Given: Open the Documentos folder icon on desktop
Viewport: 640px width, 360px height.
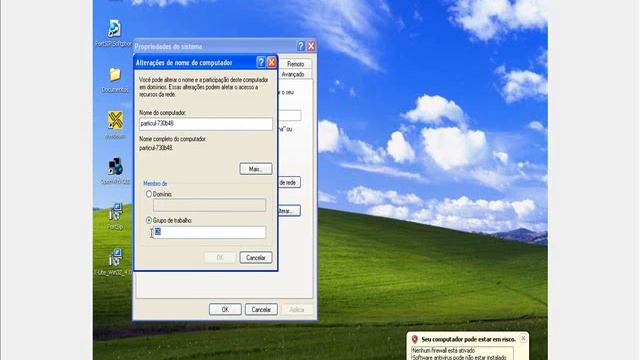Looking at the screenshot, I should click(x=115, y=75).
